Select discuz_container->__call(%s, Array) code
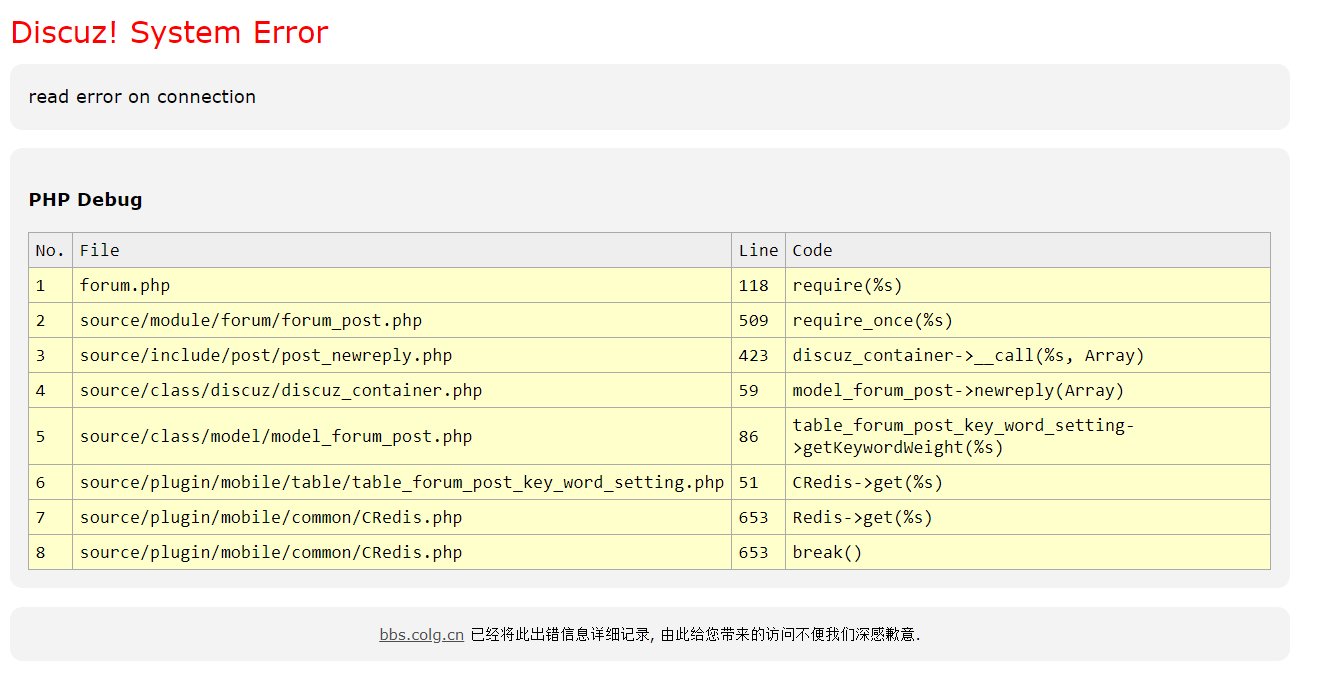The width and height of the screenshot is (1325, 700). [x=1028, y=355]
